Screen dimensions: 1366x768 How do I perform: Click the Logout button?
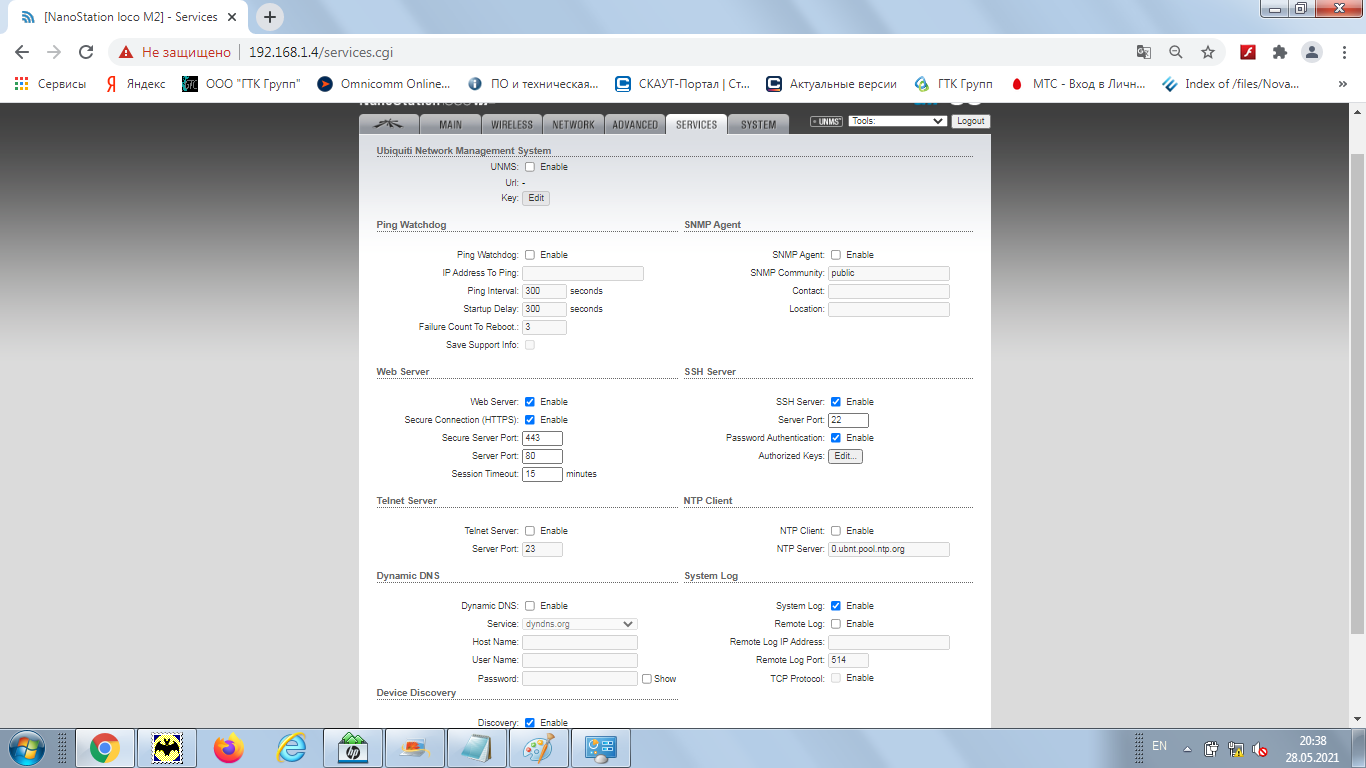pos(971,121)
